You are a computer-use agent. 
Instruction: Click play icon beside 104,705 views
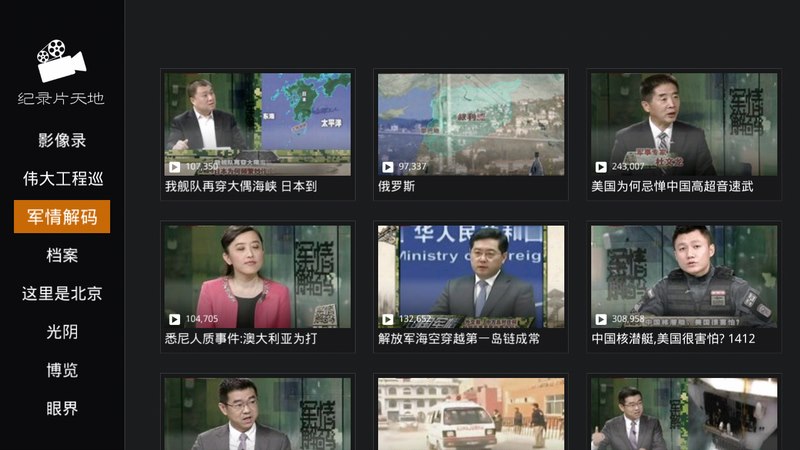[175, 319]
